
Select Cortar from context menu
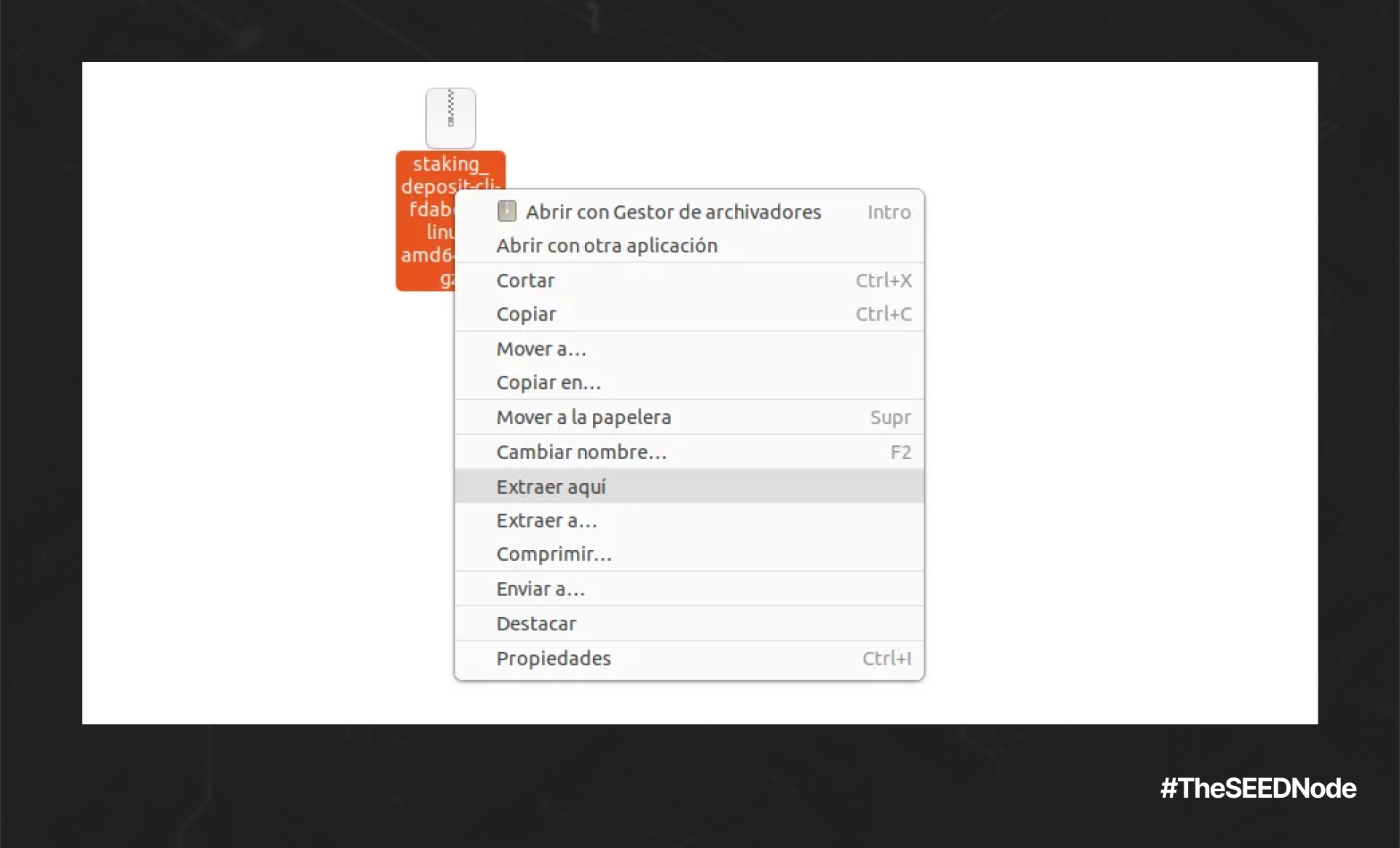point(525,280)
